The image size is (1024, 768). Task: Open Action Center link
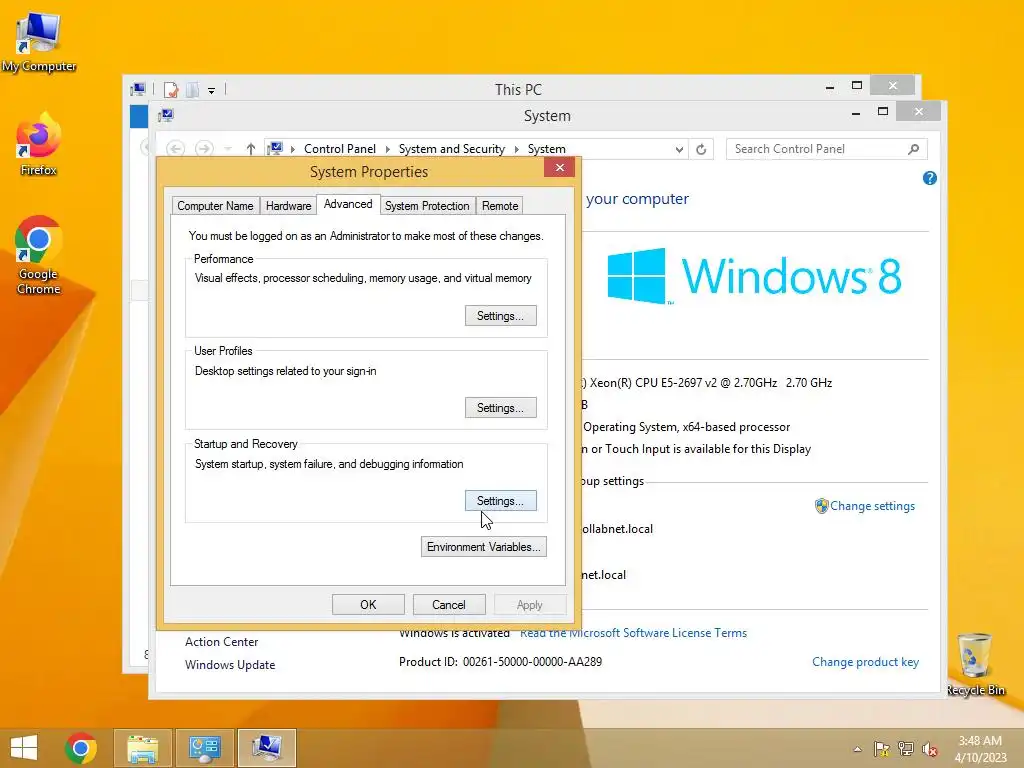tap(221, 642)
